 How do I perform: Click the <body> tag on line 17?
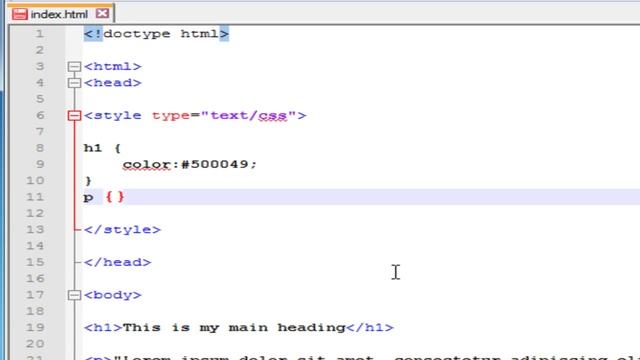(x=113, y=295)
